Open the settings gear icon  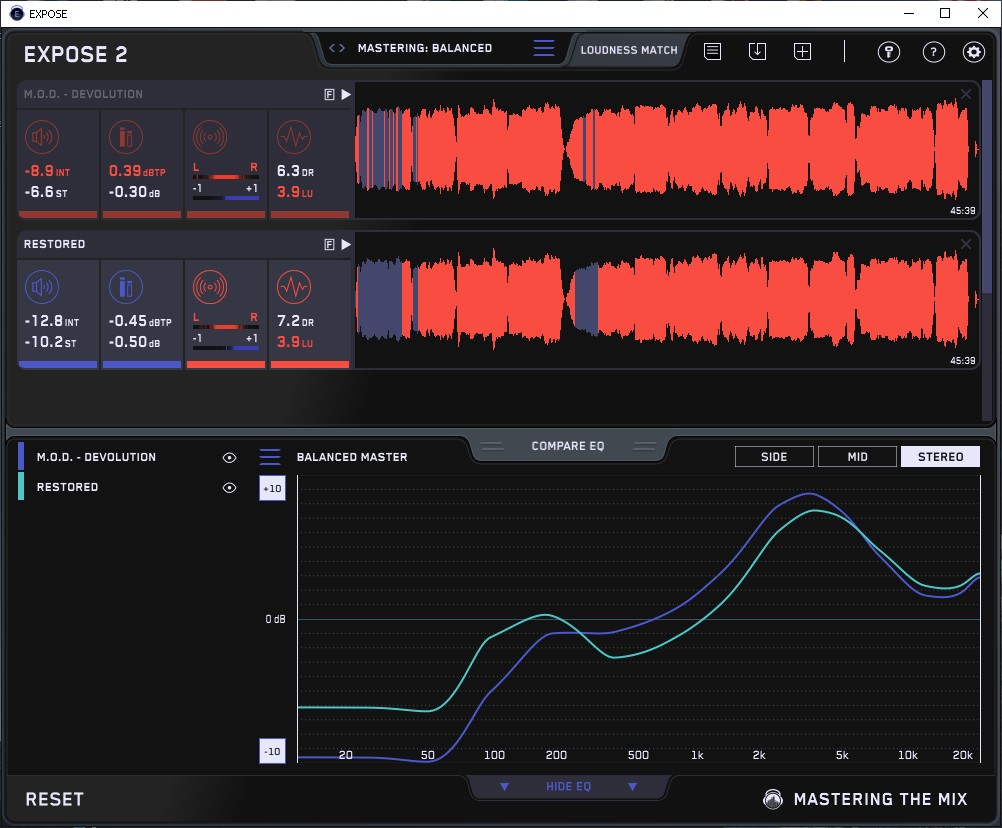[x=974, y=52]
